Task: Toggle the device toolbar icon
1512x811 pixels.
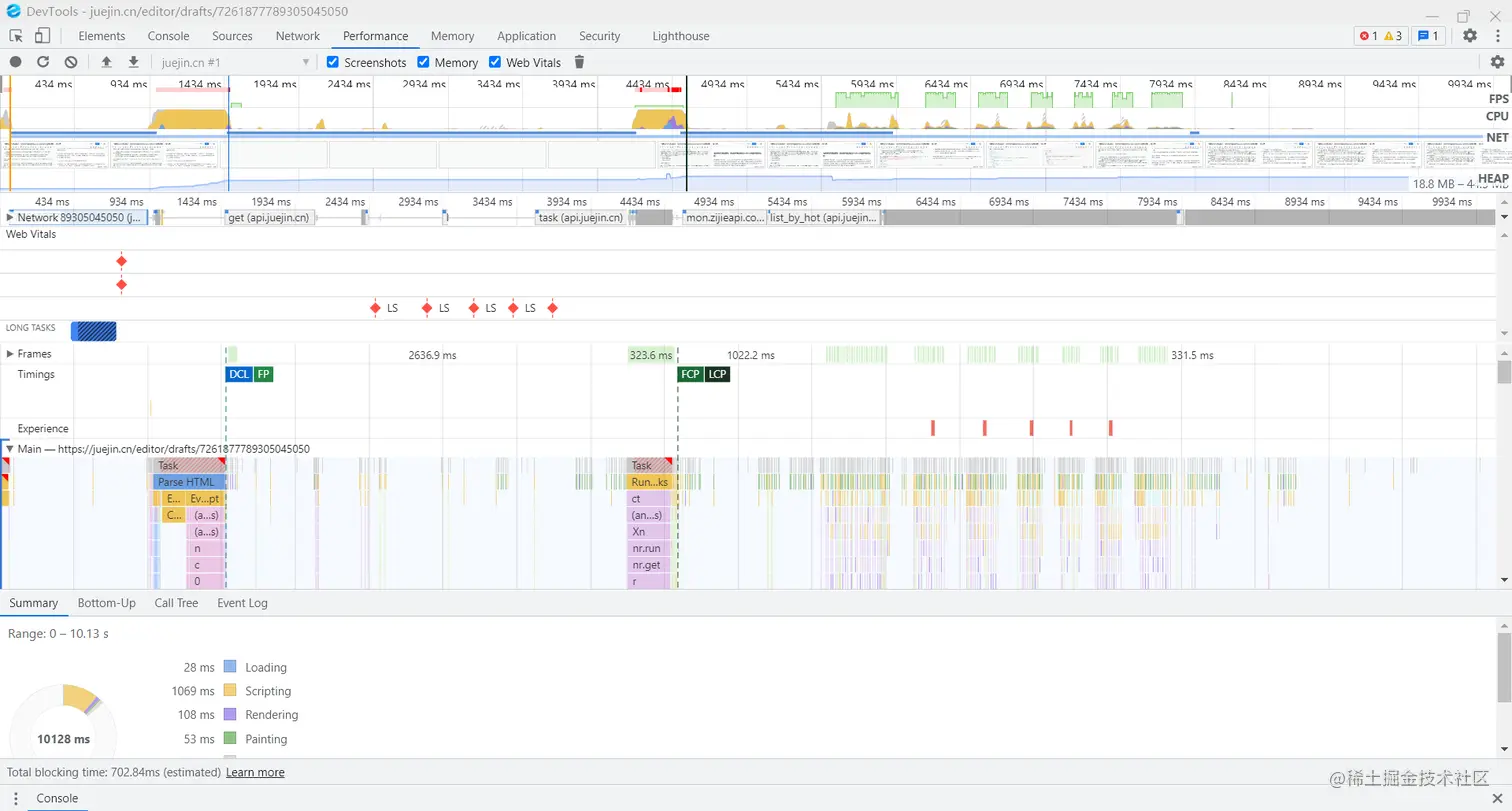Action: point(42,36)
